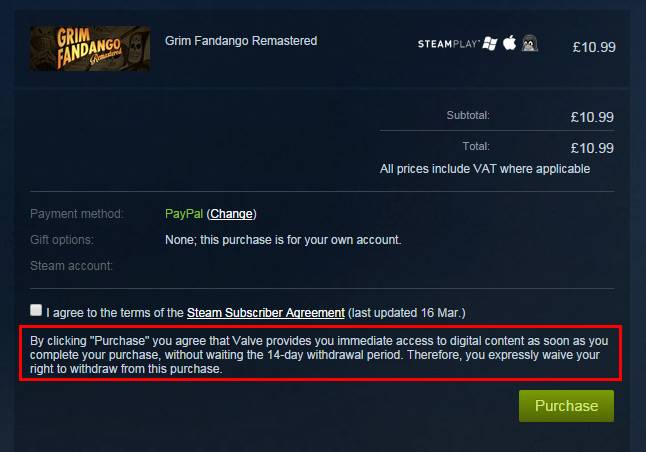
Task: Click the 'last updated 16 Mar.' text
Action: 407,313
